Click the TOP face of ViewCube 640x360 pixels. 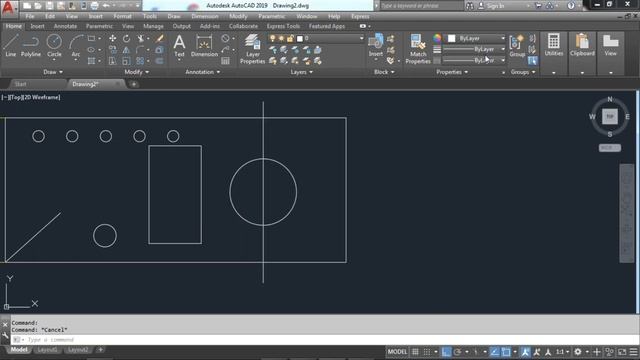[x=610, y=116]
